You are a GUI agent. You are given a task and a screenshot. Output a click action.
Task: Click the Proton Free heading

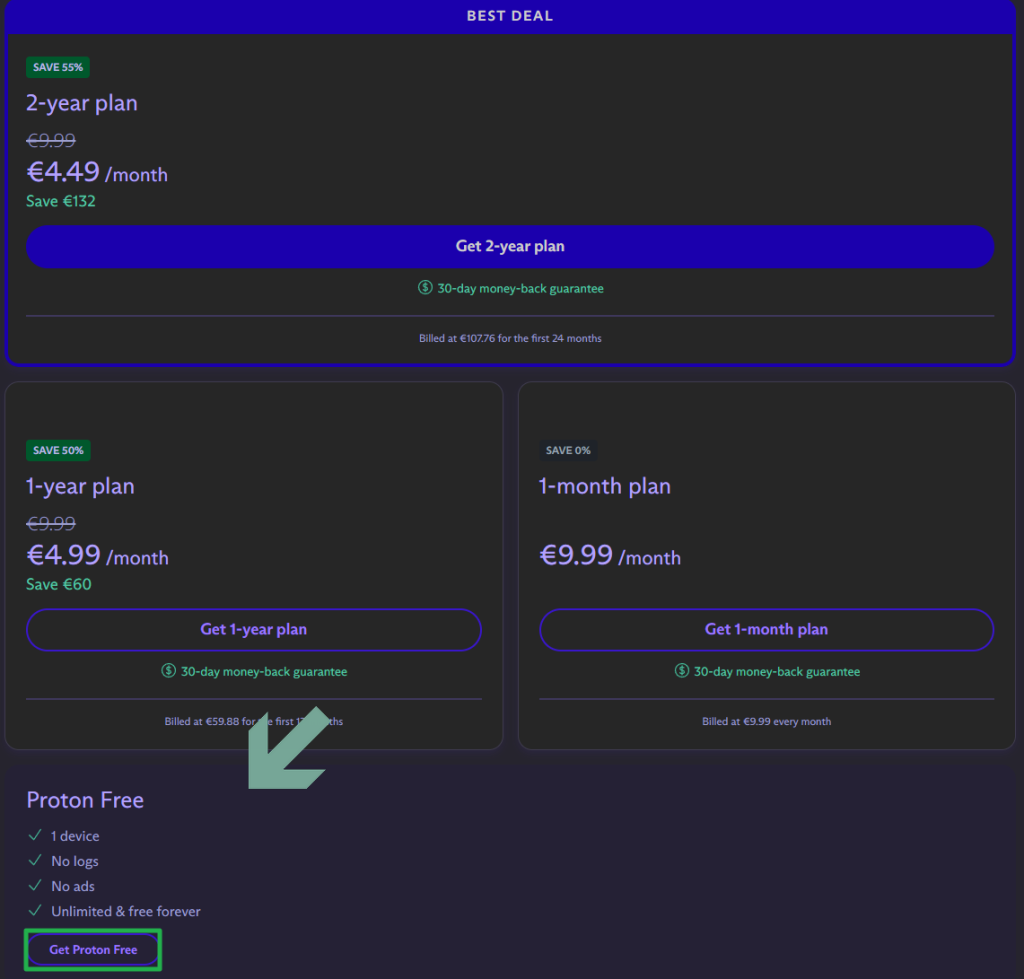pyautogui.click(x=85, y=800)
